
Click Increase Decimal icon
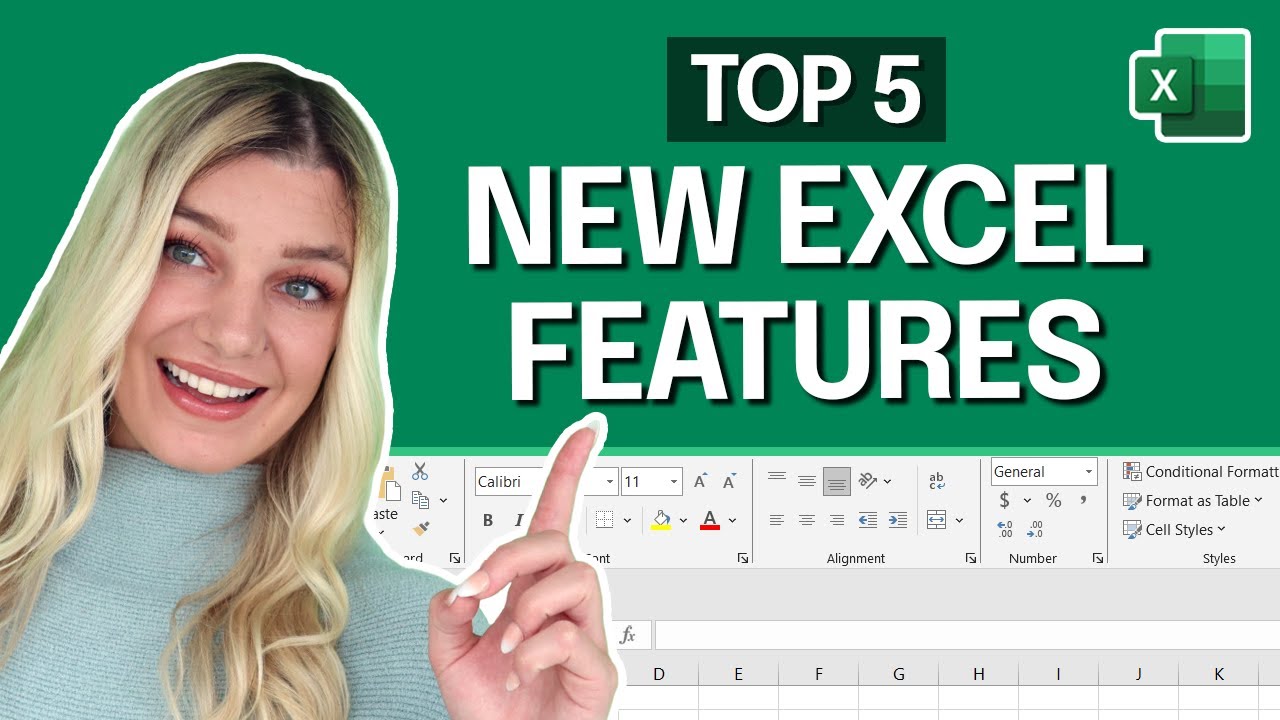[1005, 529]
